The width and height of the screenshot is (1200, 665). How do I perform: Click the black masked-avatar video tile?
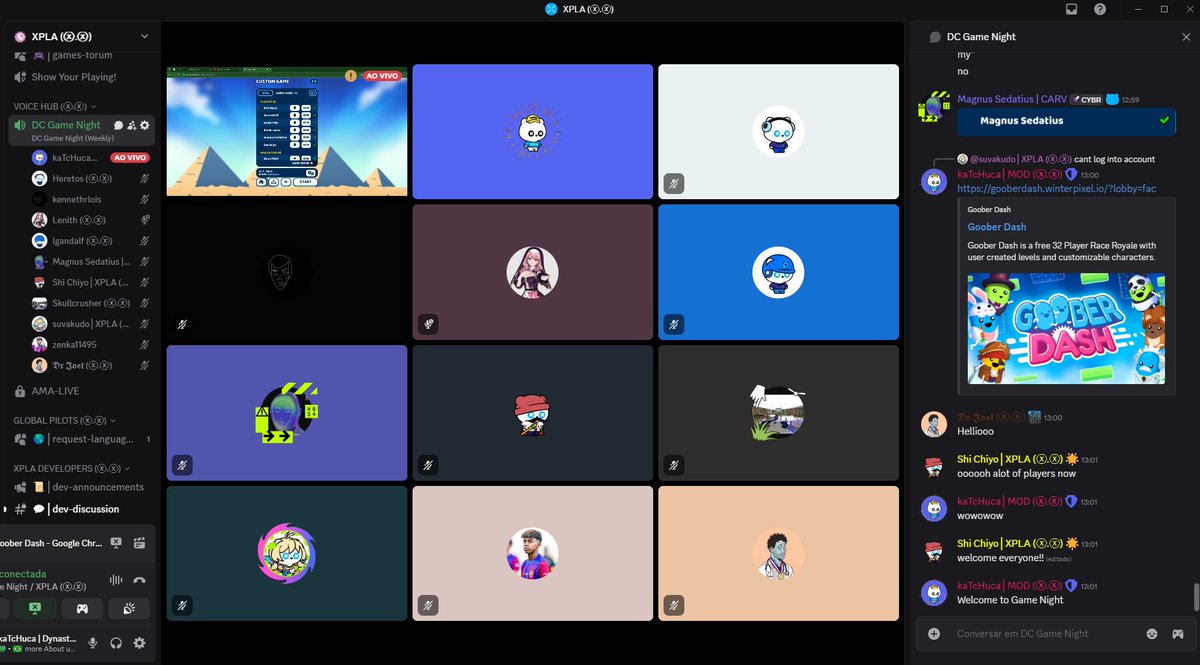pyautogui.click(x=287, y=272)
